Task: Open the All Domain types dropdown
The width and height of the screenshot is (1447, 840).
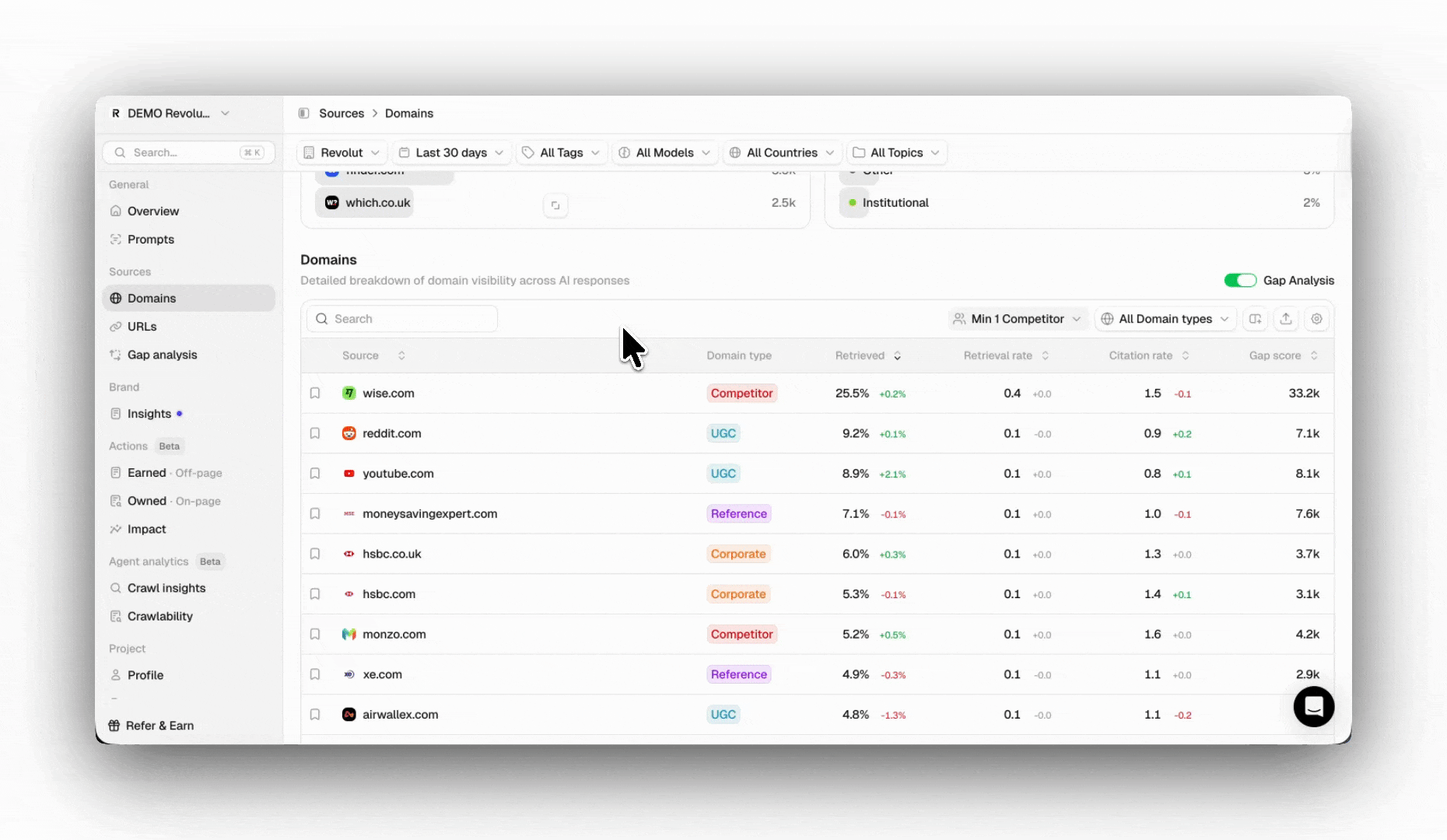Action: (1165, 319)
